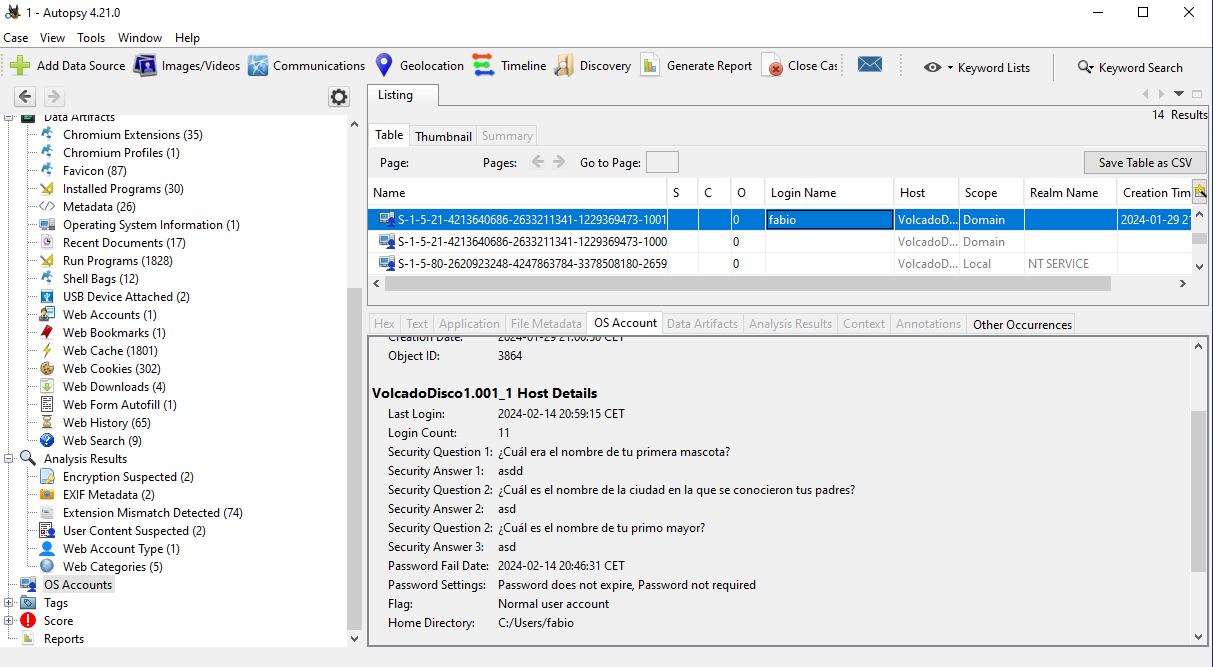
Task: Expand the Score tree node
Action: pos(10,621)
